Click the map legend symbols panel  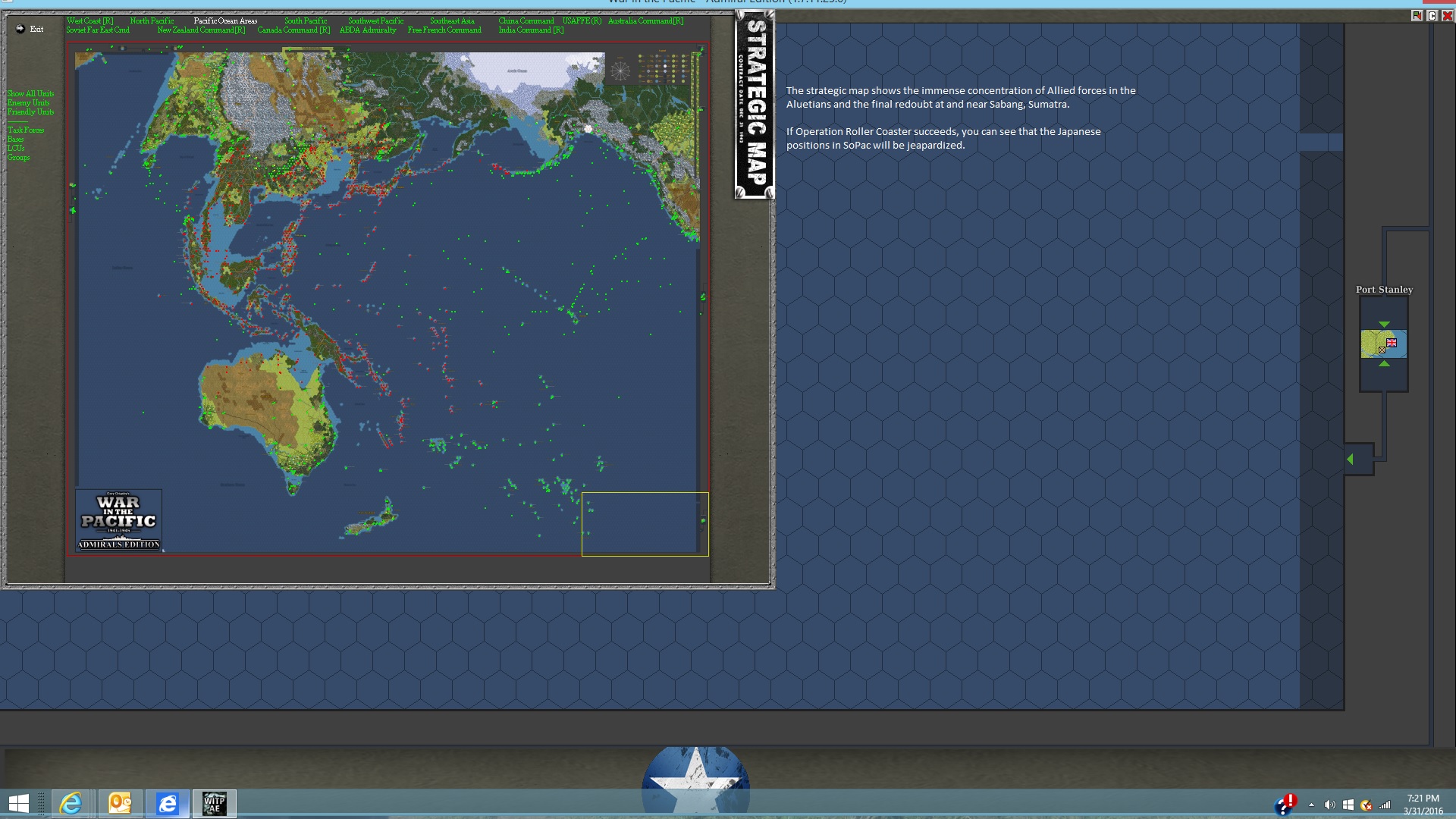(665, 67)
